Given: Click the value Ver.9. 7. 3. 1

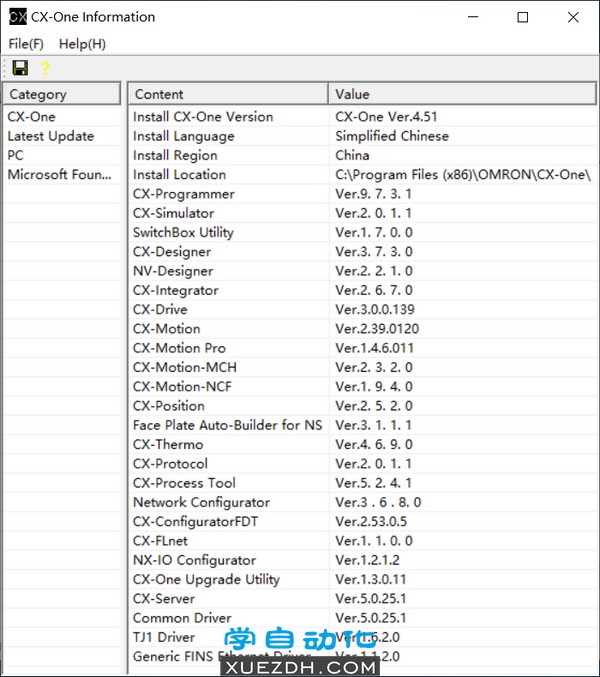Looking at the screenshot, I should [x=373, y=194].
